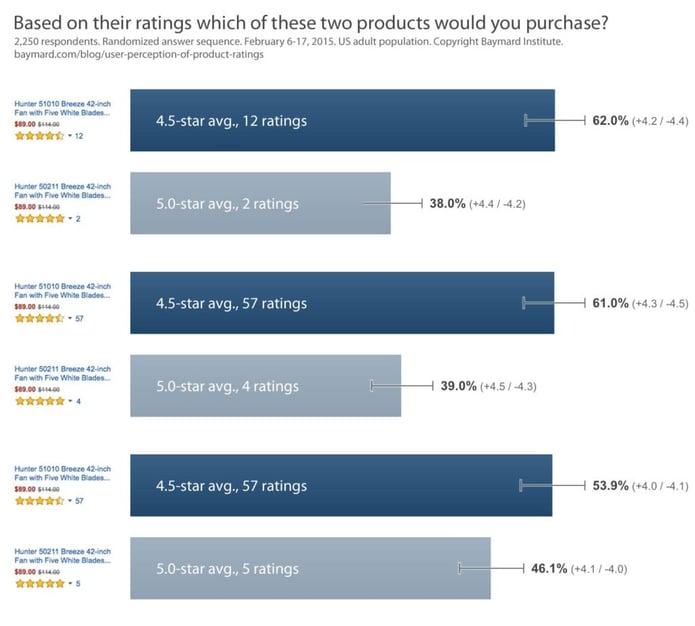
Task: Open the ratings dropdown arrow next to 5
Action: coord(70,583)
